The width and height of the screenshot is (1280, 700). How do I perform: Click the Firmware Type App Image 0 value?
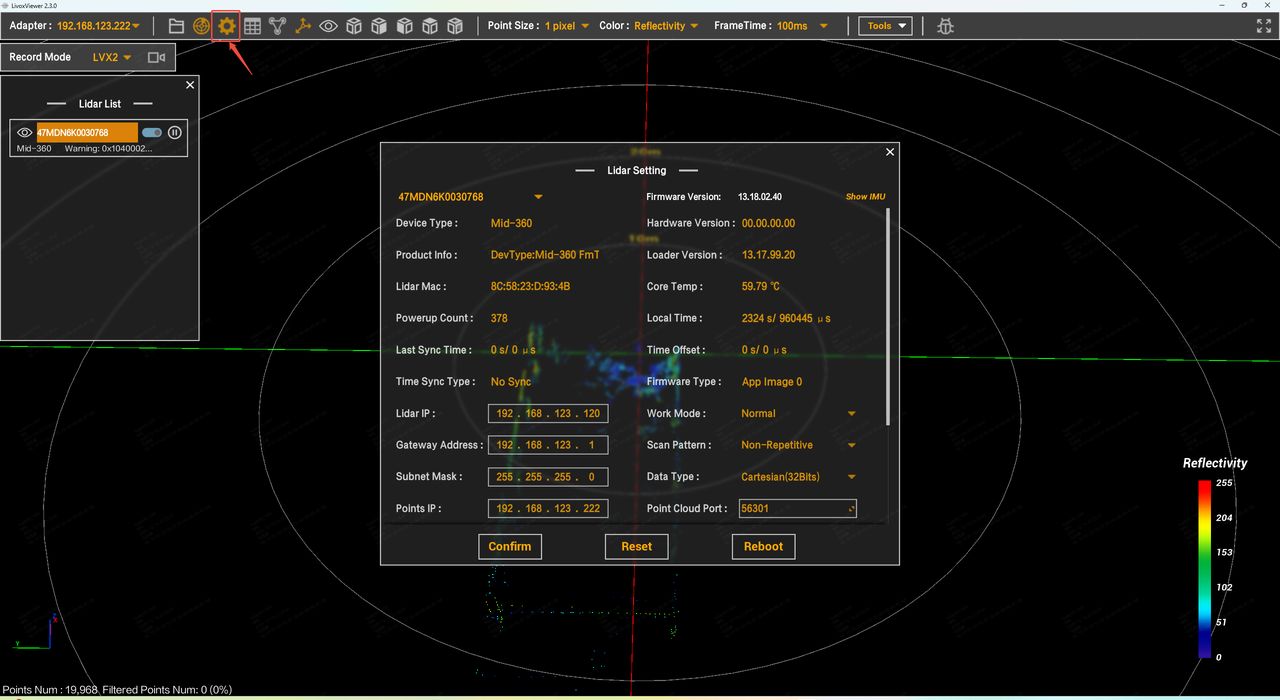coord(772,382)
